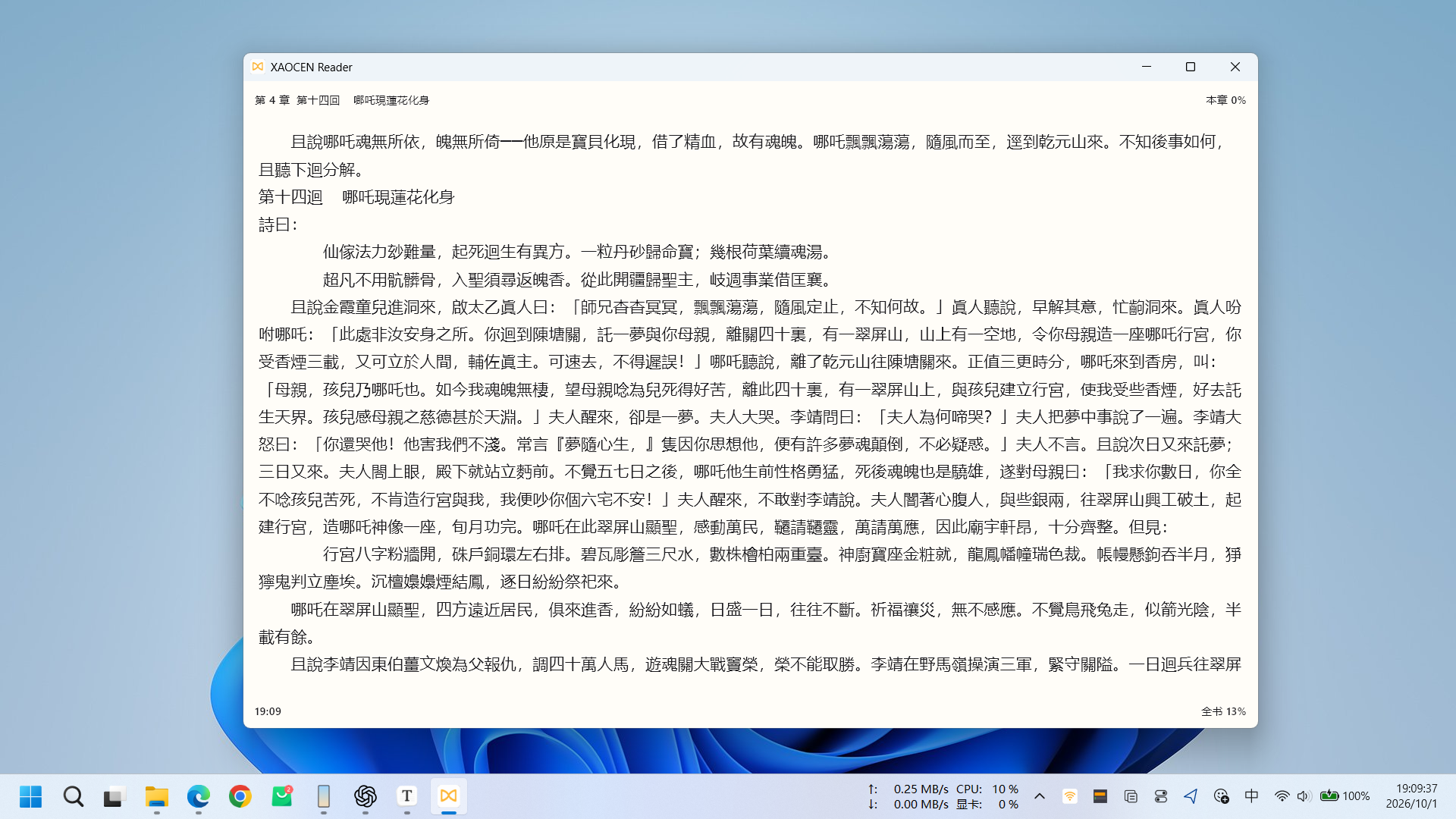Open network Wi-Fi settings in tray
Image resolution: width=1456 pixels, height=819 pixels.
[1282, 796]
